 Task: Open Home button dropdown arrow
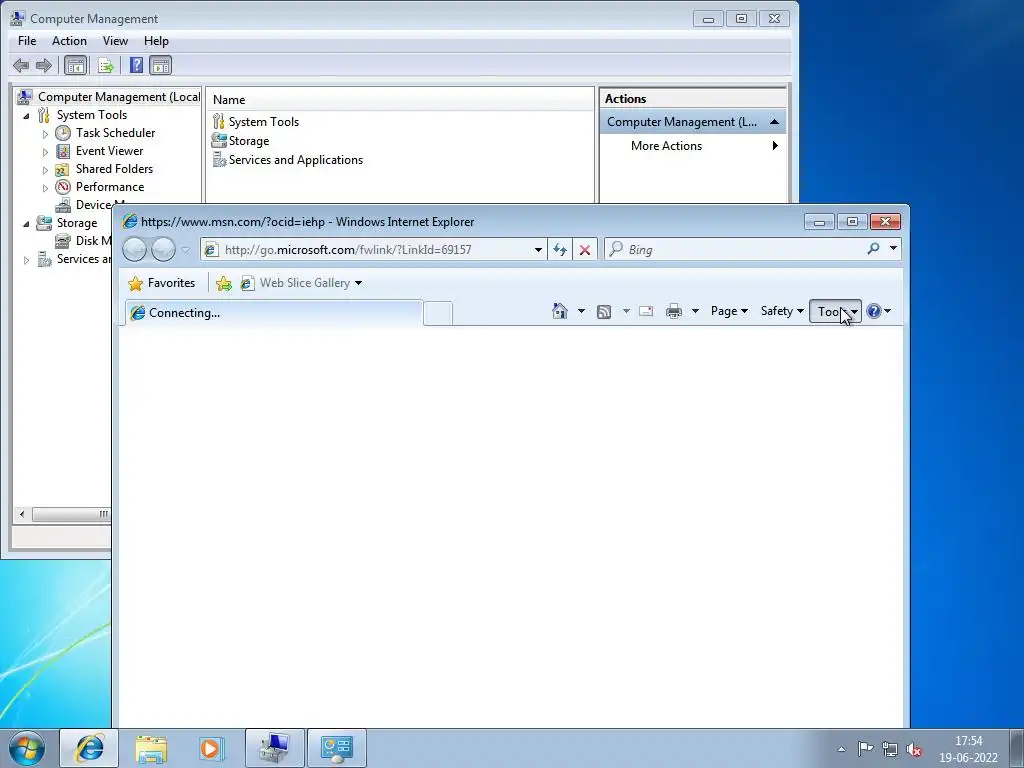(581, 312)
